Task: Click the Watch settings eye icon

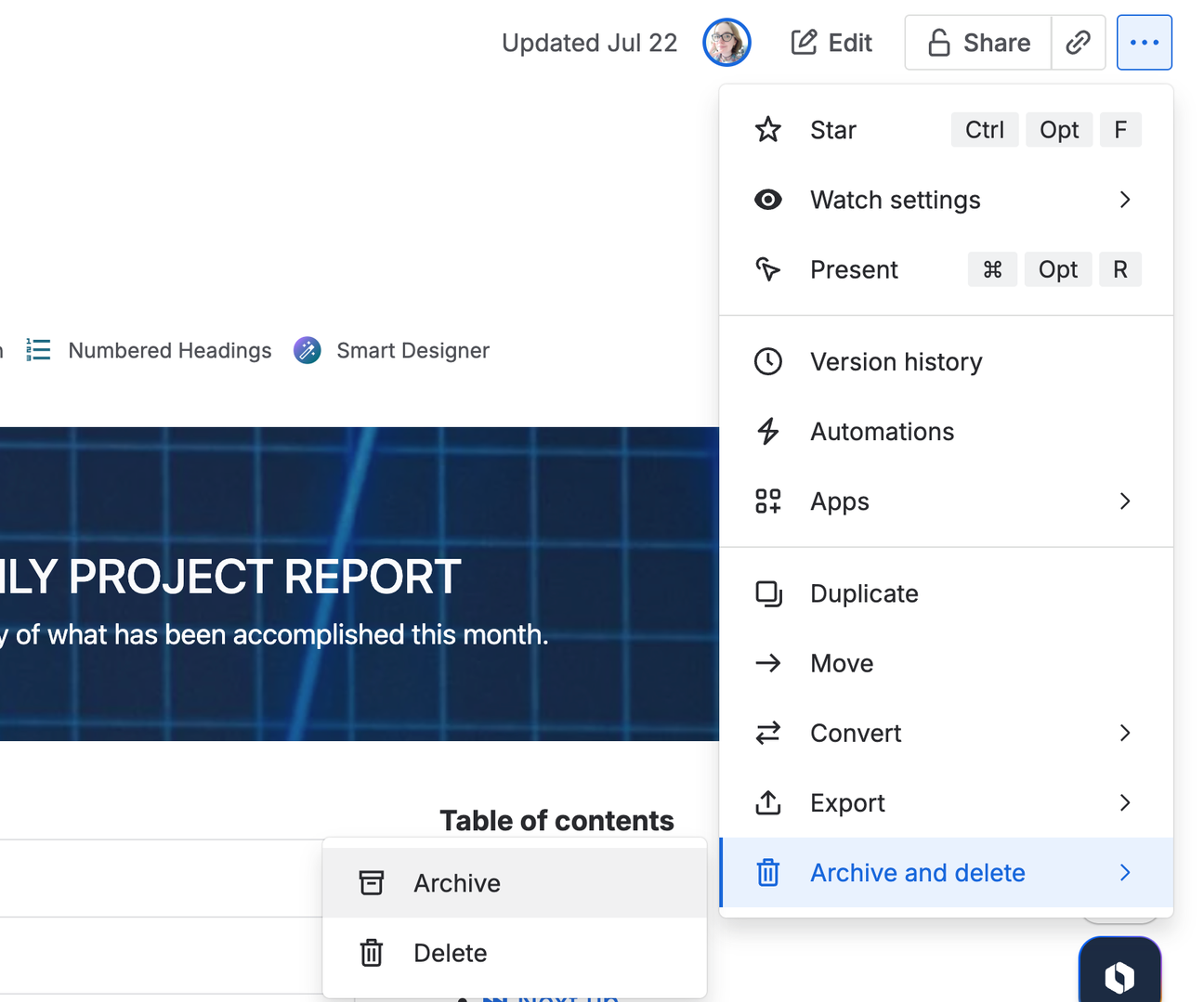Action: [x=768, y=200]
